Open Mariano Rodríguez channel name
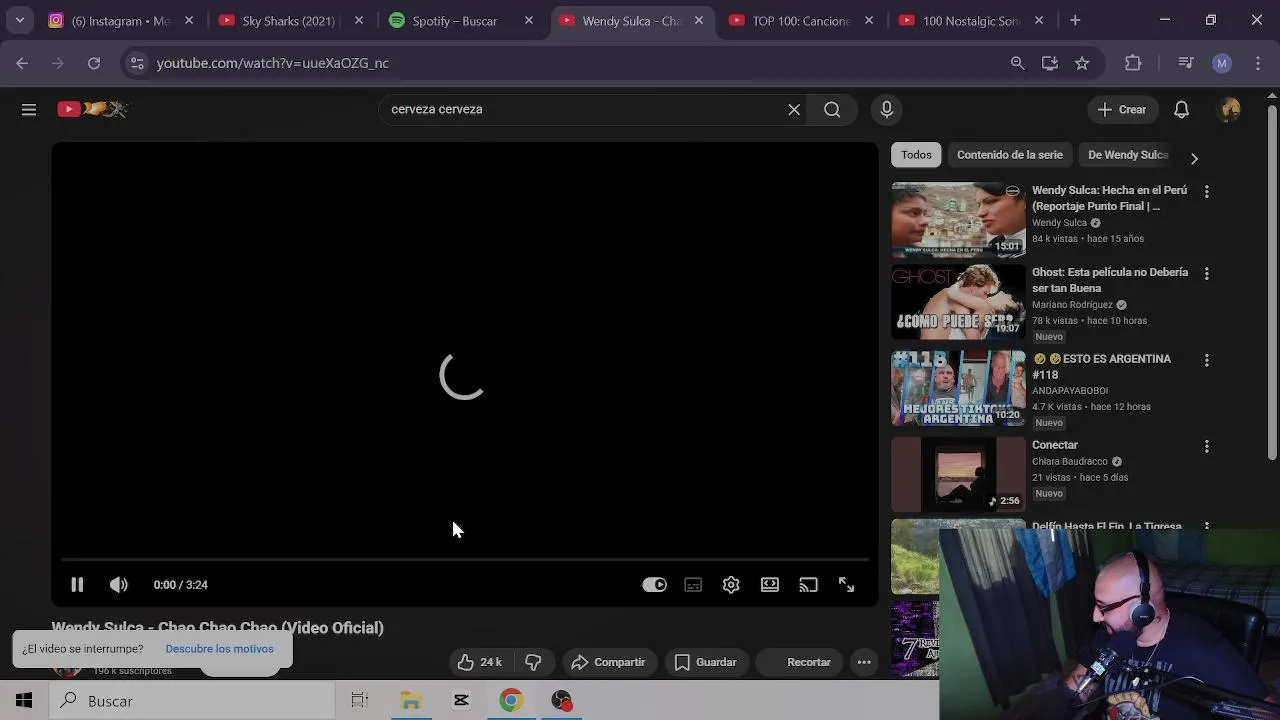Screen dimensions: 1280x720 pyautogui.click(x=1072, y=305)
